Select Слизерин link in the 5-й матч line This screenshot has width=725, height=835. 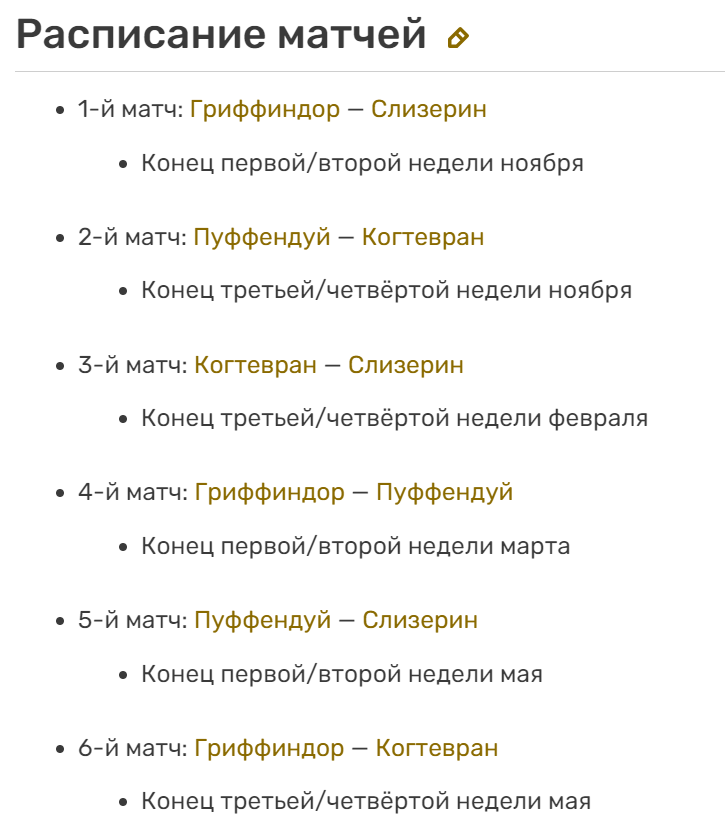click(x=420, y=620)
